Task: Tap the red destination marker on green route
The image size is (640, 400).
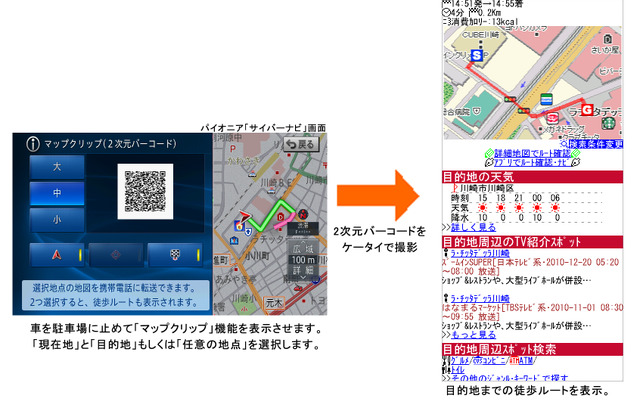Action: (x=280, y=216)
